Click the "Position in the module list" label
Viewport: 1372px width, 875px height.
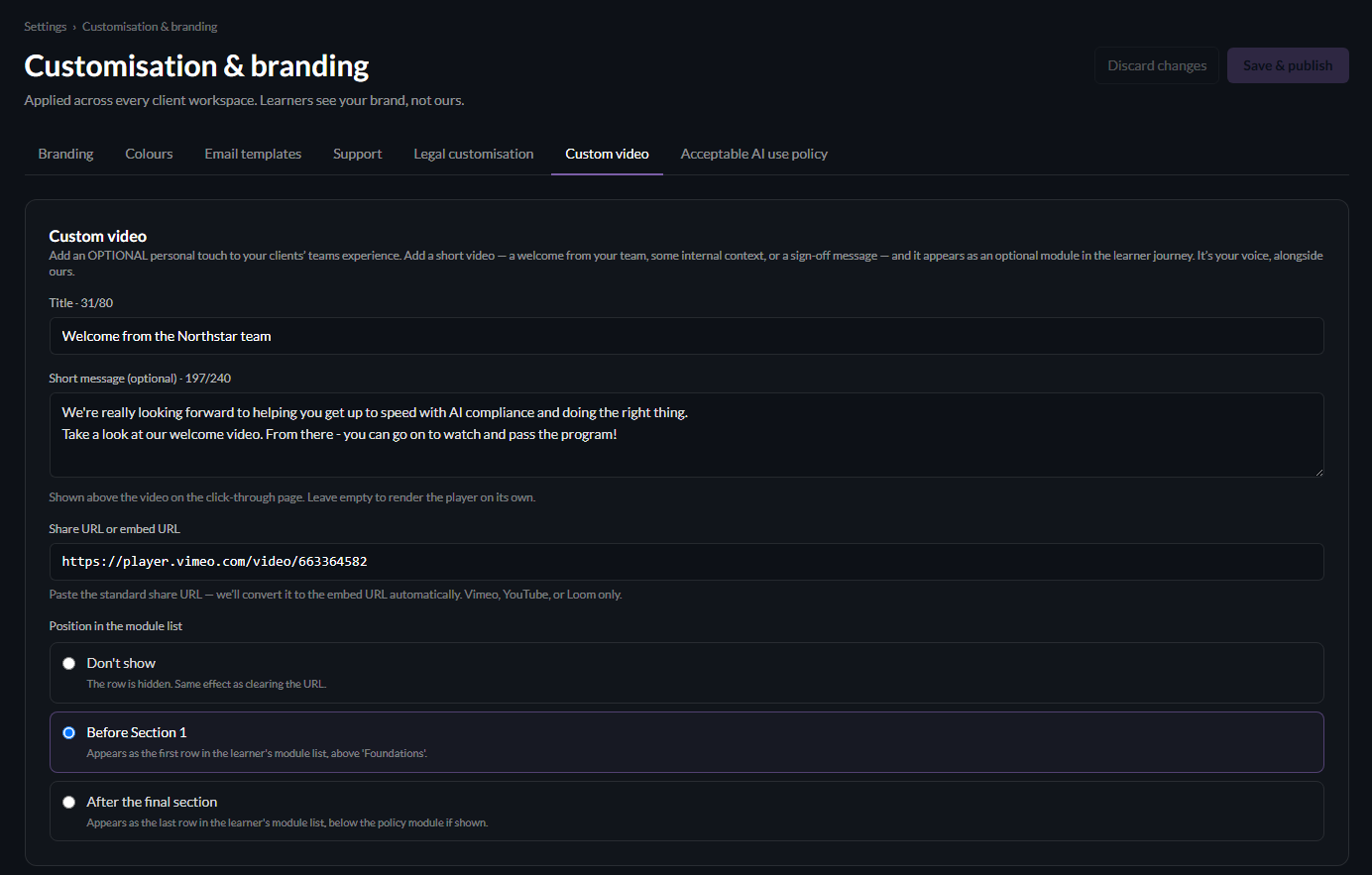[x=116, y=626]
